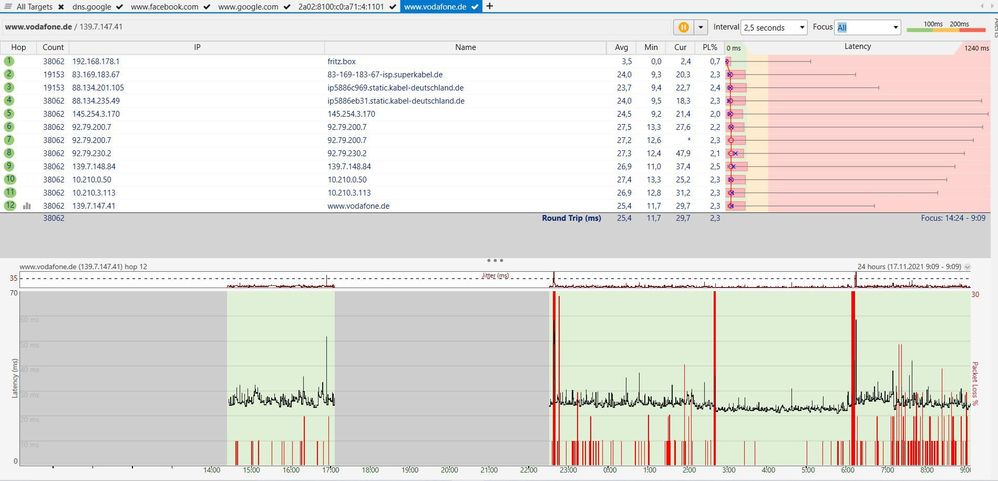The height and width of the screenshot is (481, 998).
Task: Select the www.vodafone.de name in hop 12
Action: pyautogui.click(x=358, y=206)
